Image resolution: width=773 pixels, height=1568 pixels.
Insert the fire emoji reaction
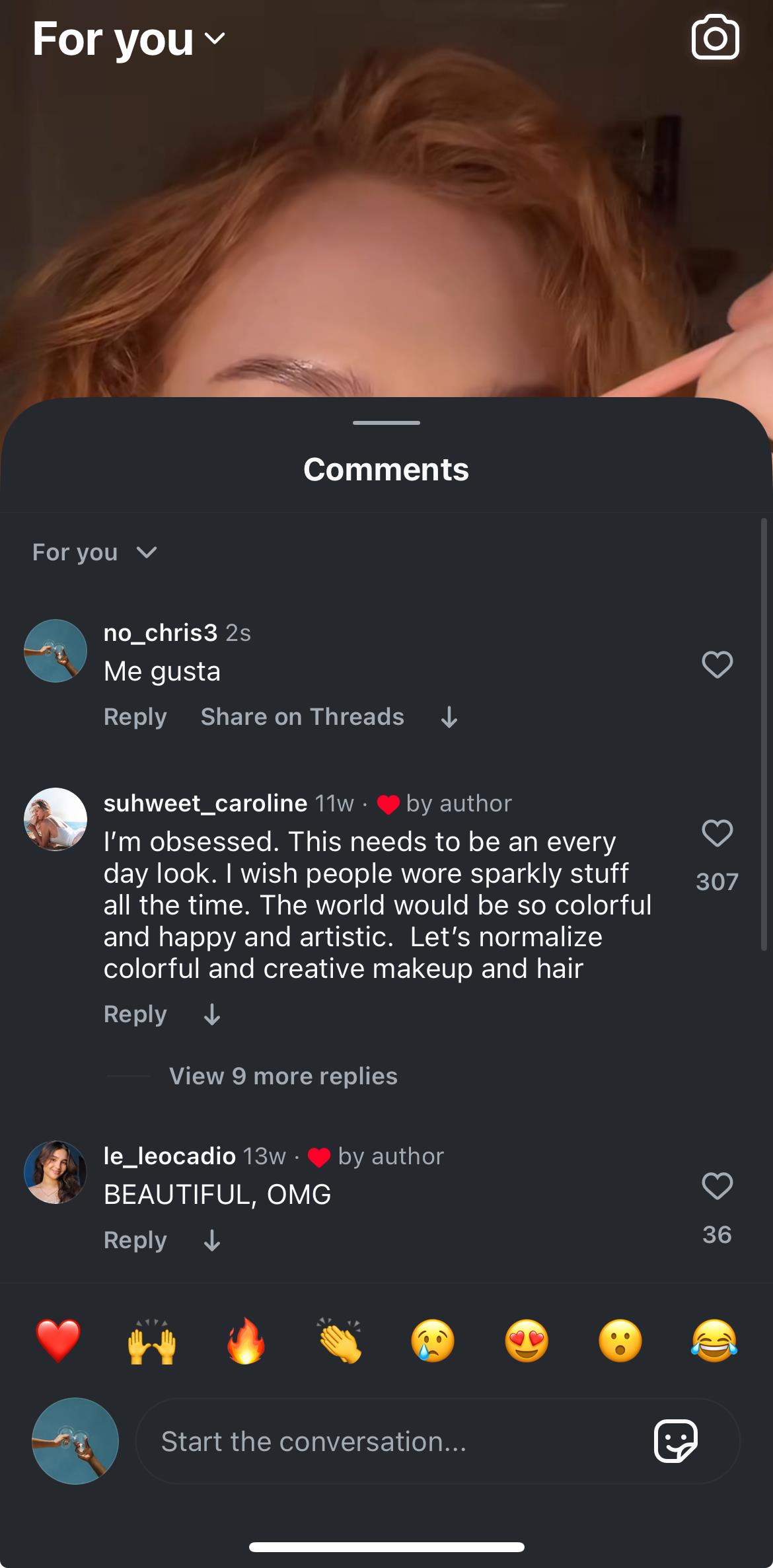(246, 1341)
